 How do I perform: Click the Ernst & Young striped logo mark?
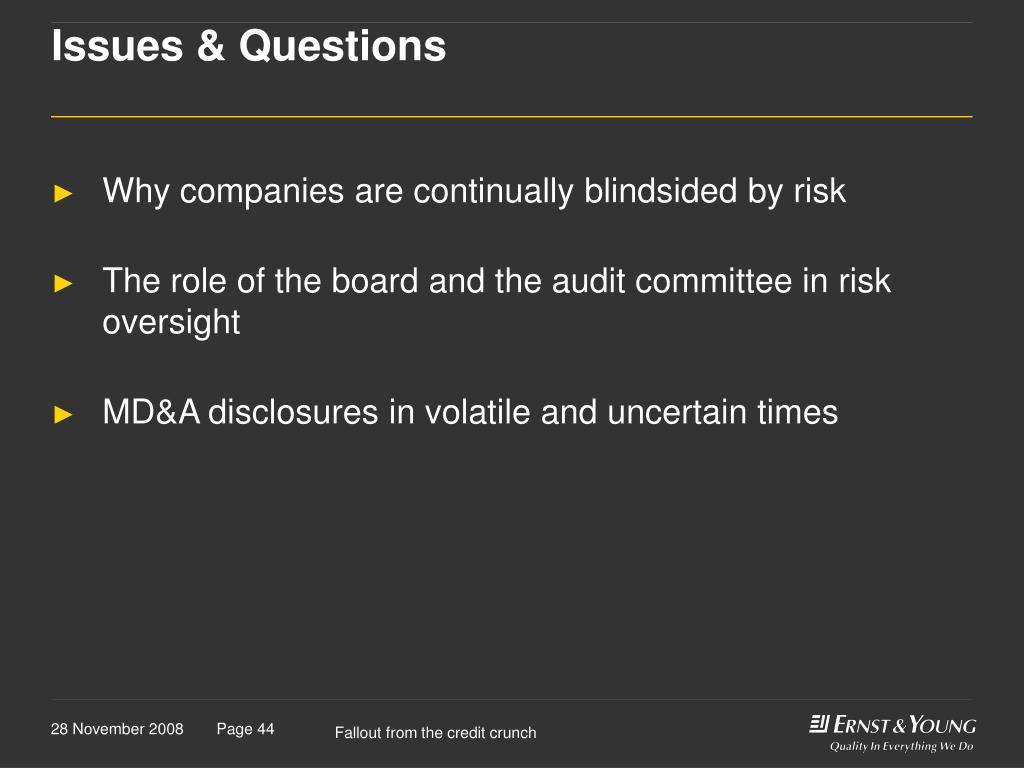[819, 724]
